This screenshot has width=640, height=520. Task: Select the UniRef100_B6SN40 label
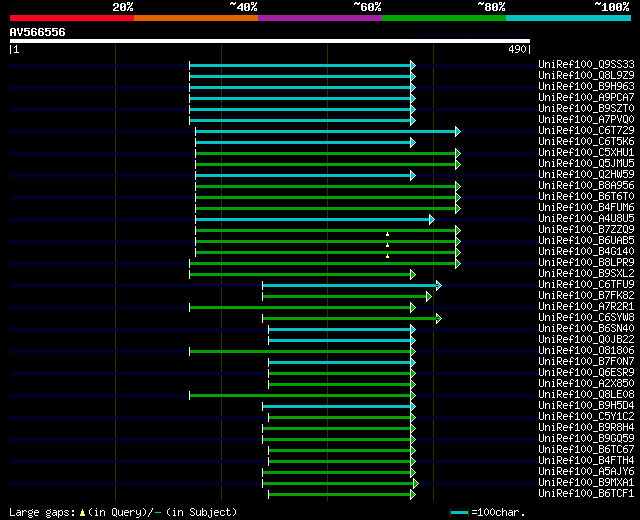586,329
